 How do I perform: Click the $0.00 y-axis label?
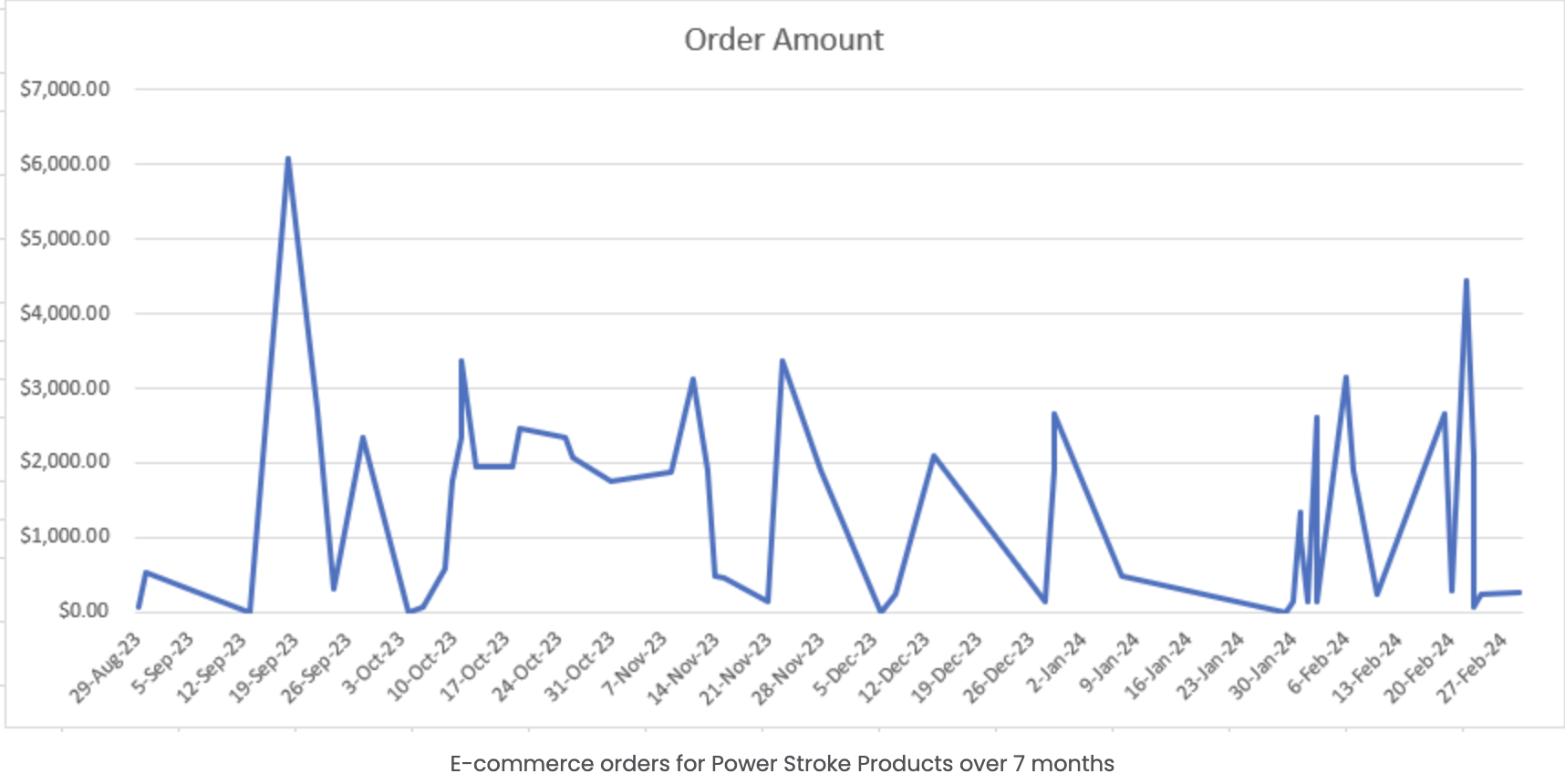coord(83,611)
